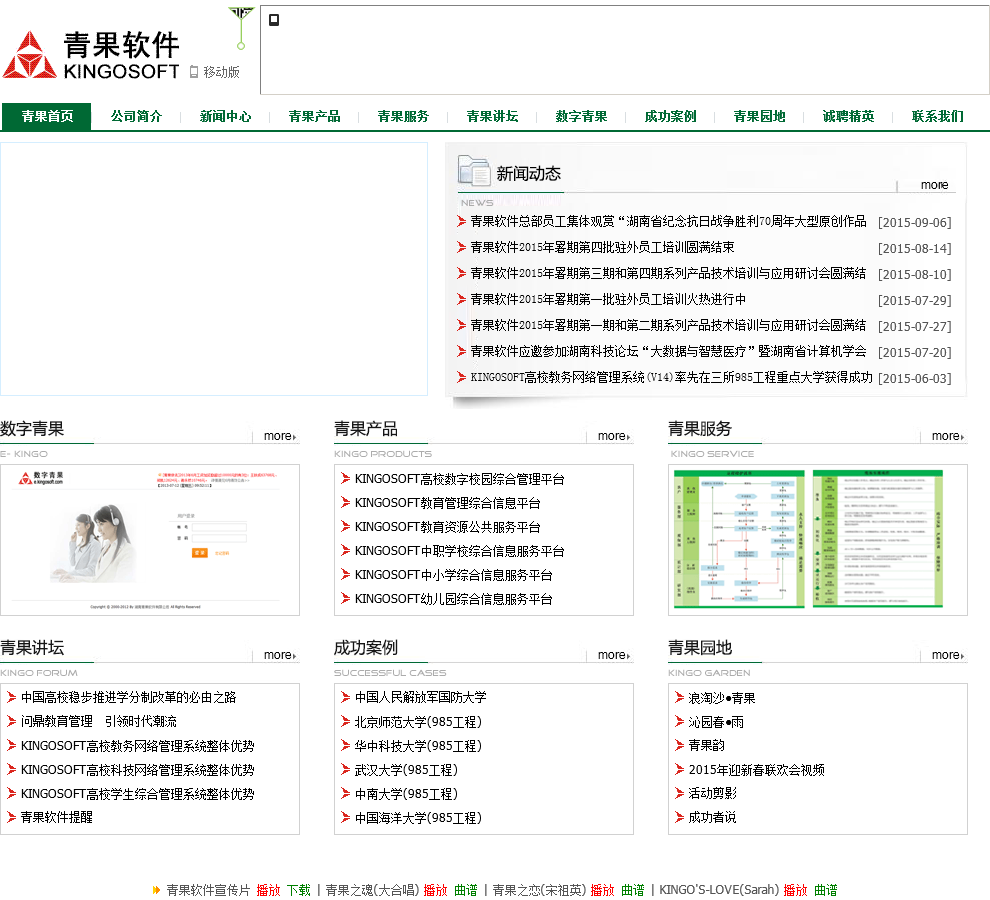990x900 pixels.
Task: Expand more in the 数字青果 section
Action: coord(280,436)
